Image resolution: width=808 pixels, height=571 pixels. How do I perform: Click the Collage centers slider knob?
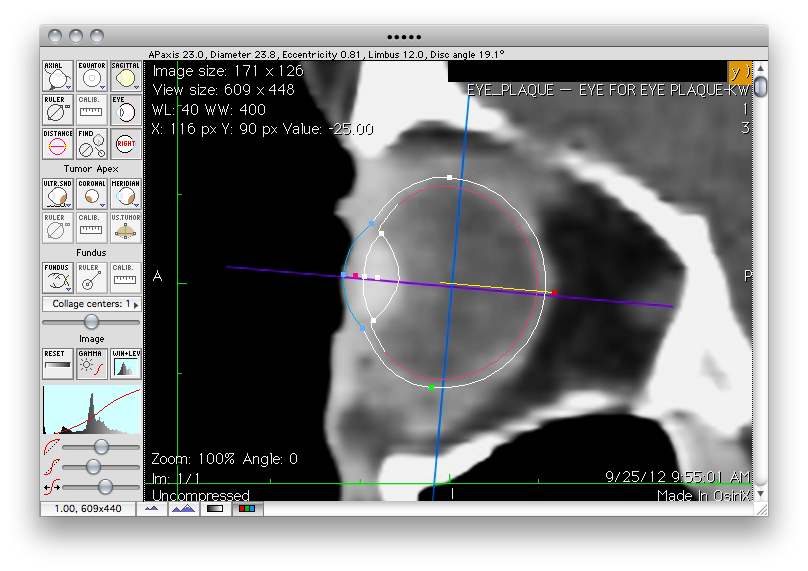[92, 321]
